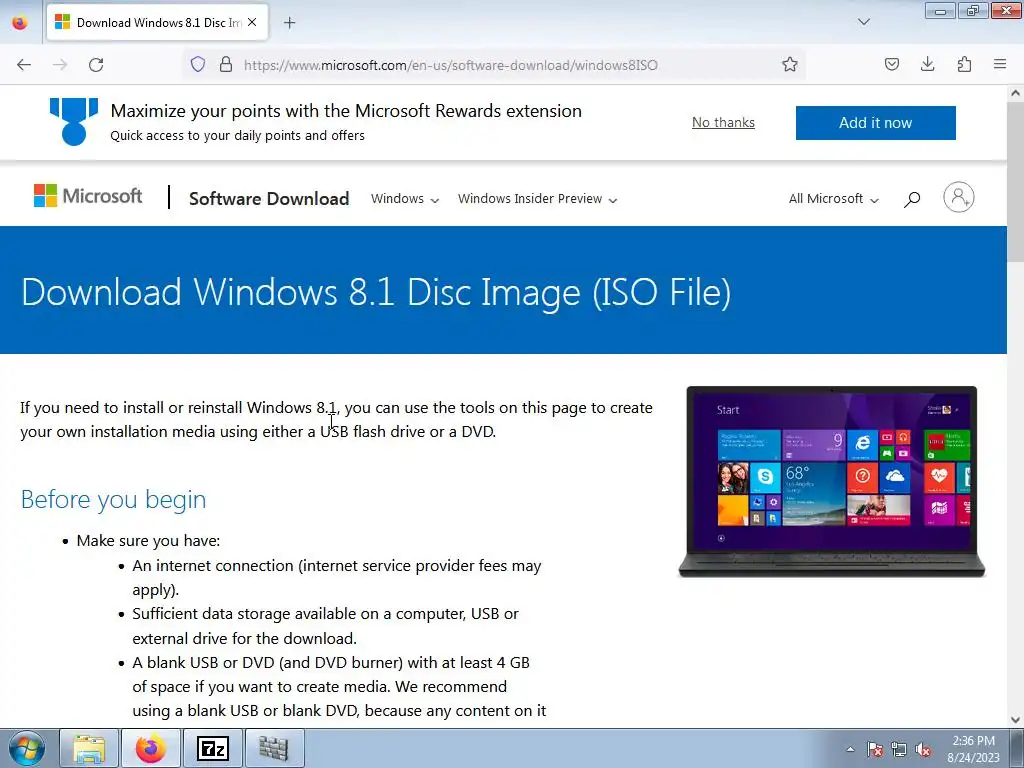This screenshot has width=1024, height=768.
Task: Click the Microsoft logo
Action: tap(88, 196)
